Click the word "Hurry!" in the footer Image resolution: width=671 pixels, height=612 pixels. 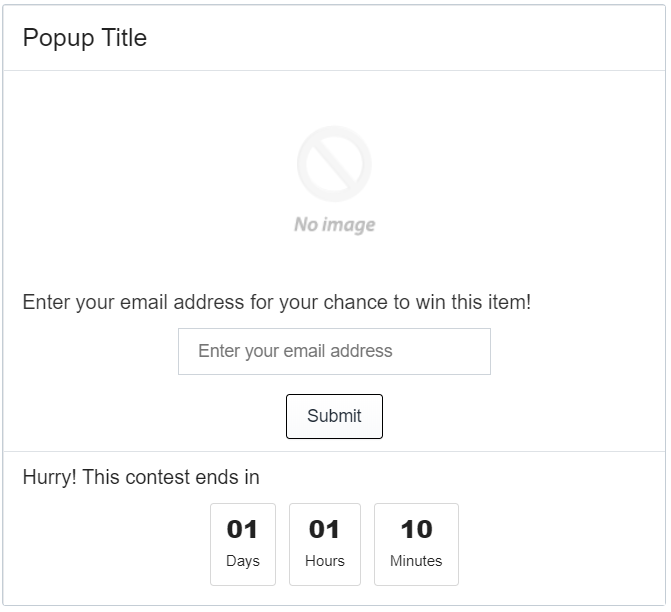[x=49, y=477]
